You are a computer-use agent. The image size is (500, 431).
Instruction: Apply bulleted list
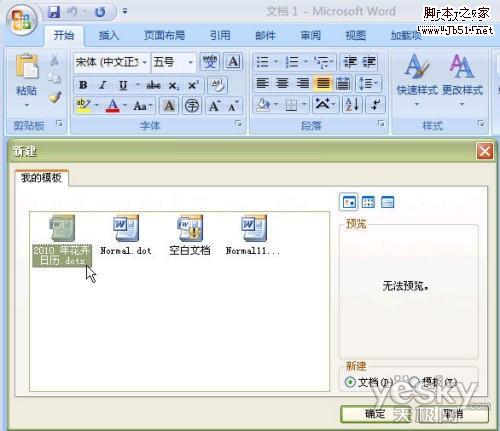[263, 62]
